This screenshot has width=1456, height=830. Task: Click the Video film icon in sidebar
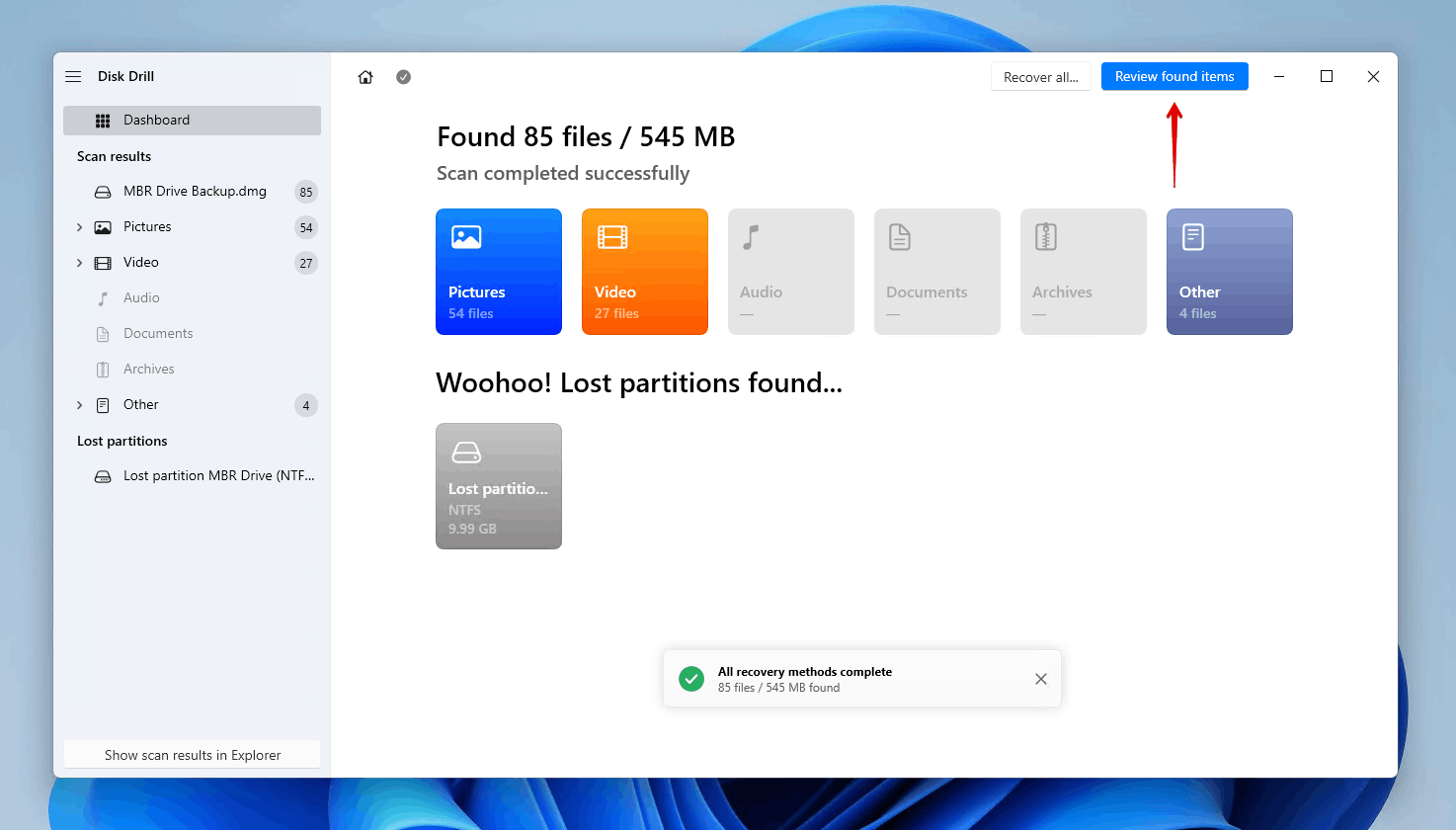(x=103, y=263)
